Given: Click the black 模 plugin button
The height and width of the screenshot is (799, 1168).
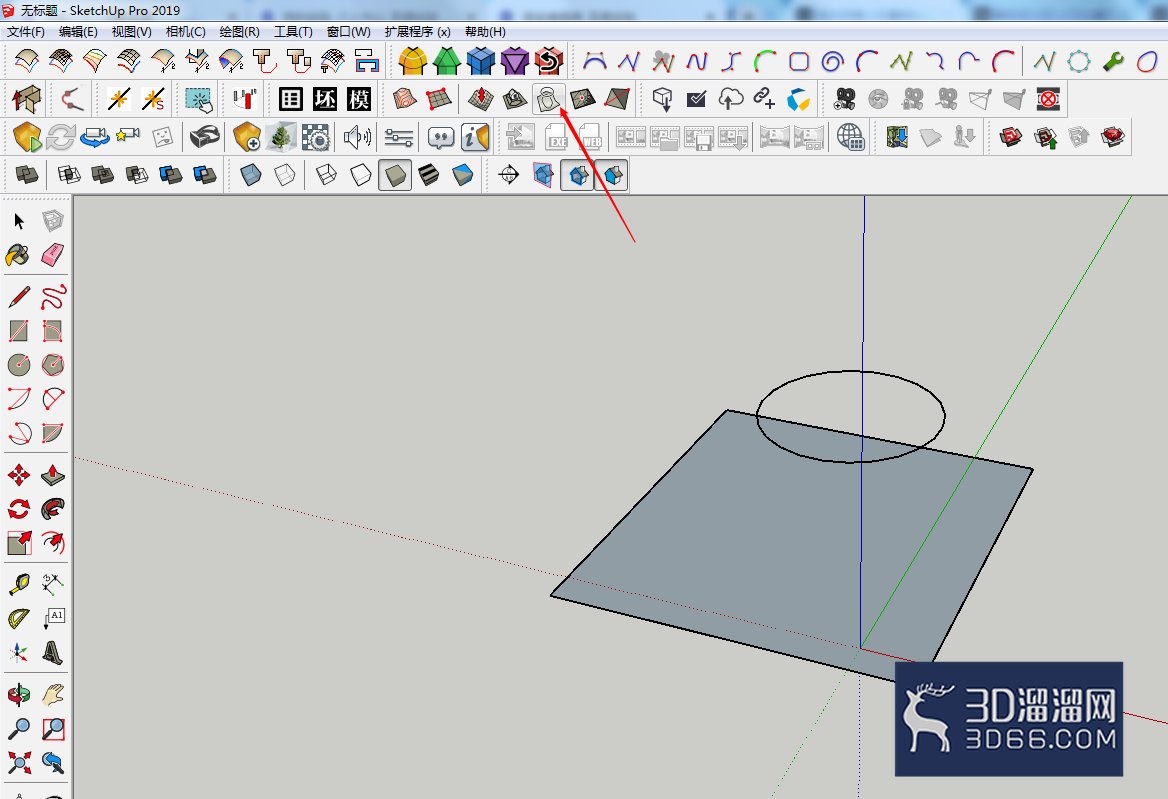Looking at the screenshot, I should [358, 98].
